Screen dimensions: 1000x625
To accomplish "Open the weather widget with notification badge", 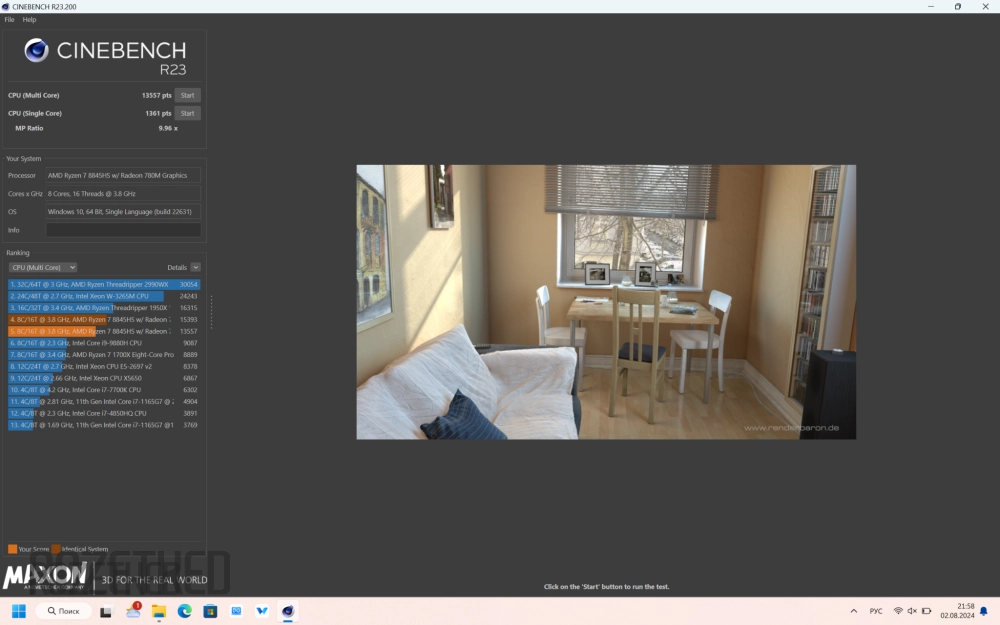I will [133, 611].
